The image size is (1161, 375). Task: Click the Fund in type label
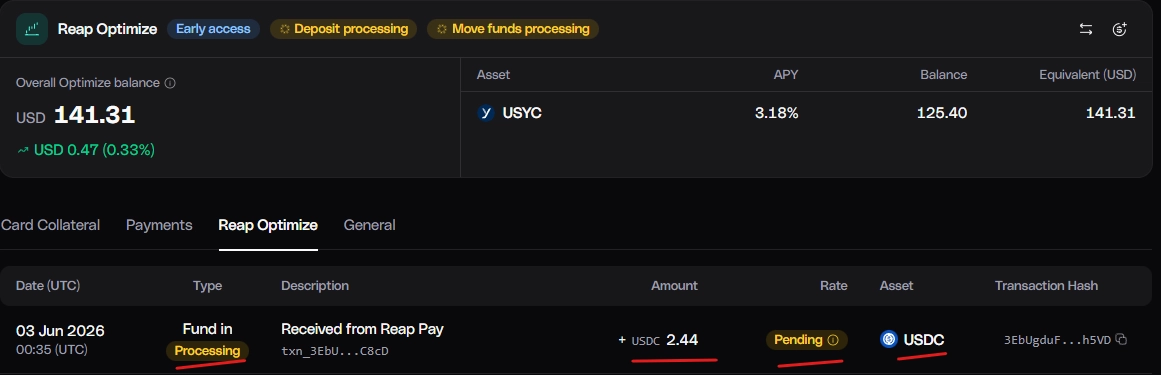coord(207,328)
